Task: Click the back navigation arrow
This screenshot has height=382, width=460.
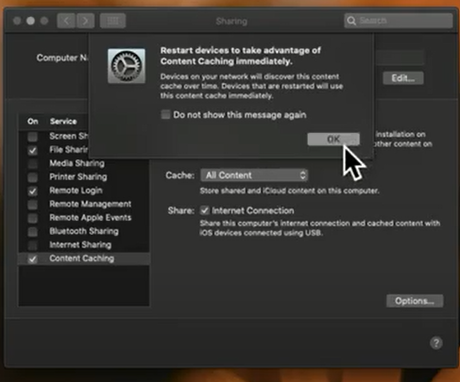Action: click(x=66, y=21)
